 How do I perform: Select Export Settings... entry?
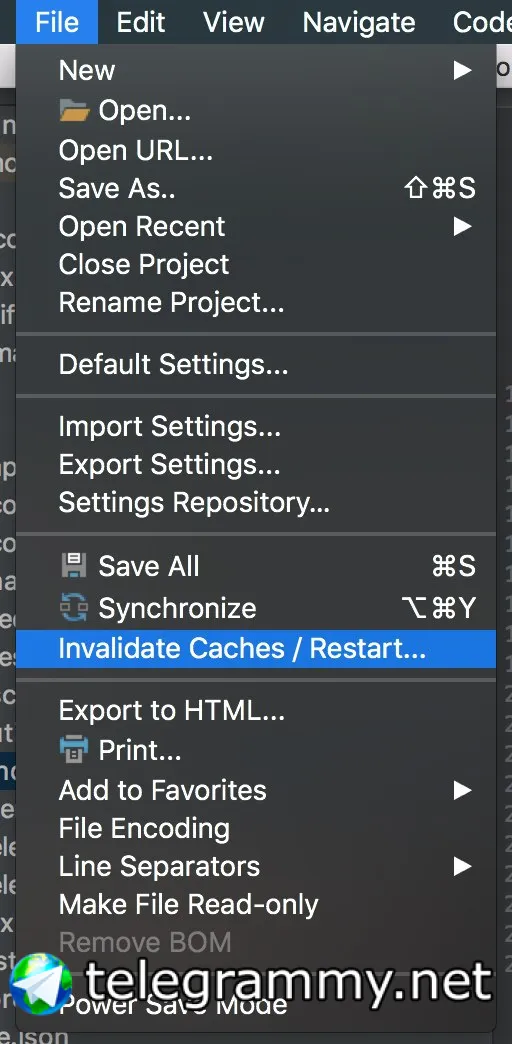(256, 465)
